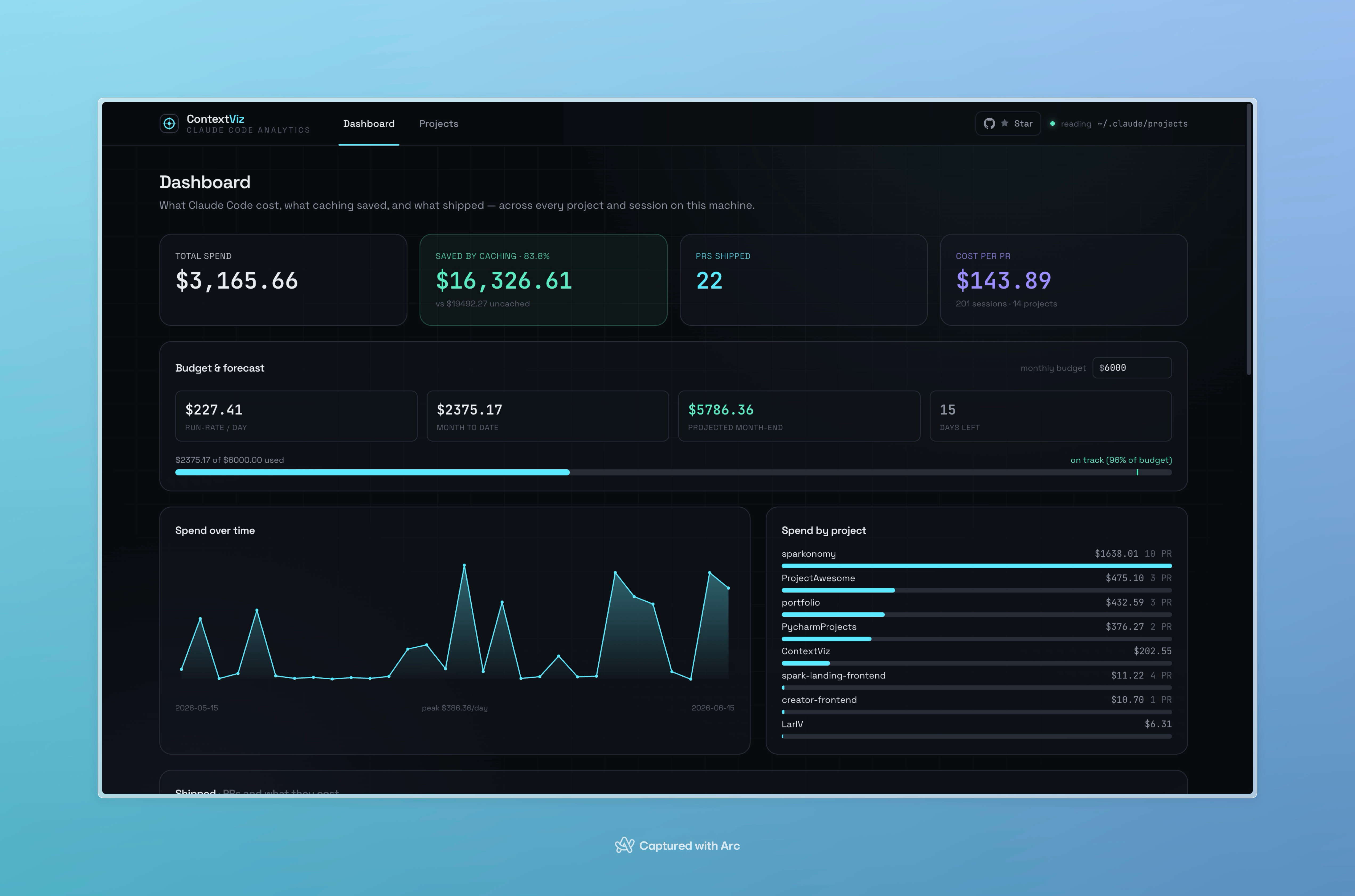Click the 'Spend over time' chart heading

click(x=215, y=530)
